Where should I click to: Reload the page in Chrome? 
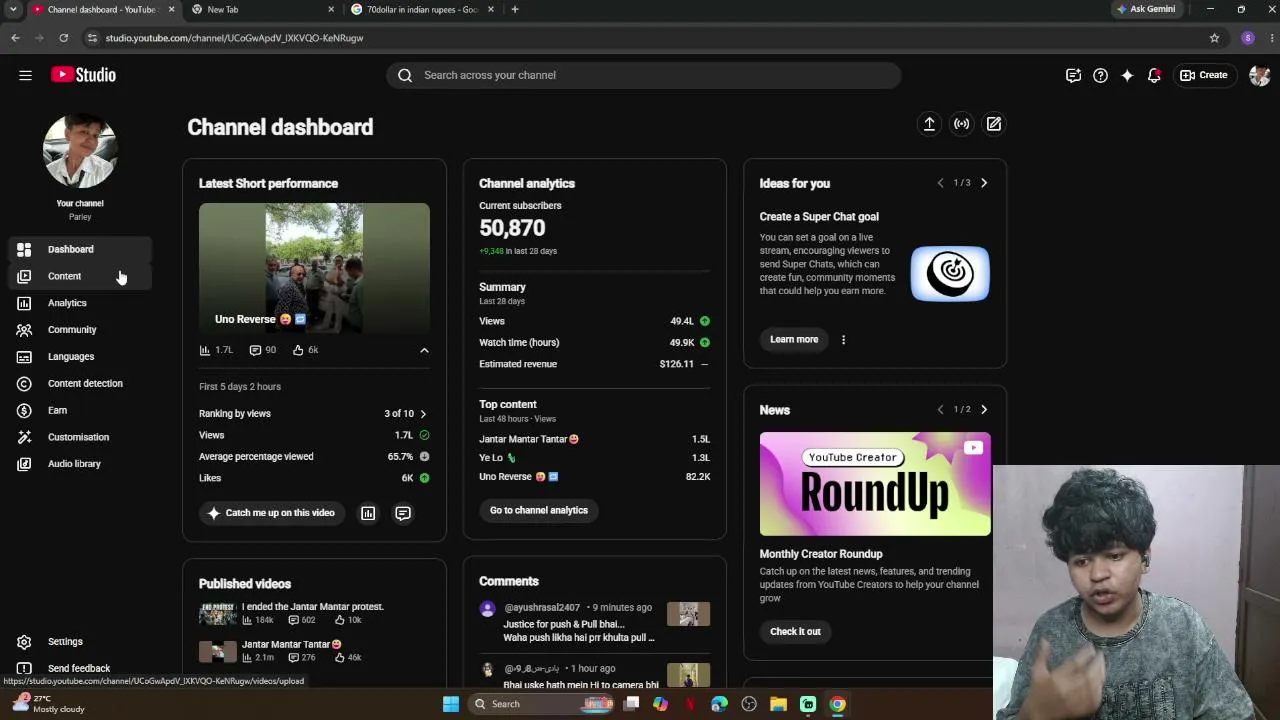tap(63, 38)
